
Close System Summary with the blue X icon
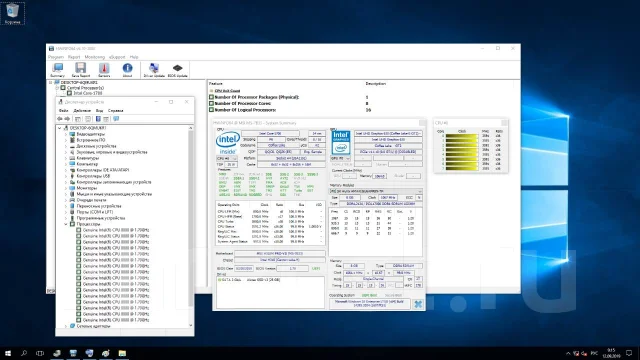[418, 304]
